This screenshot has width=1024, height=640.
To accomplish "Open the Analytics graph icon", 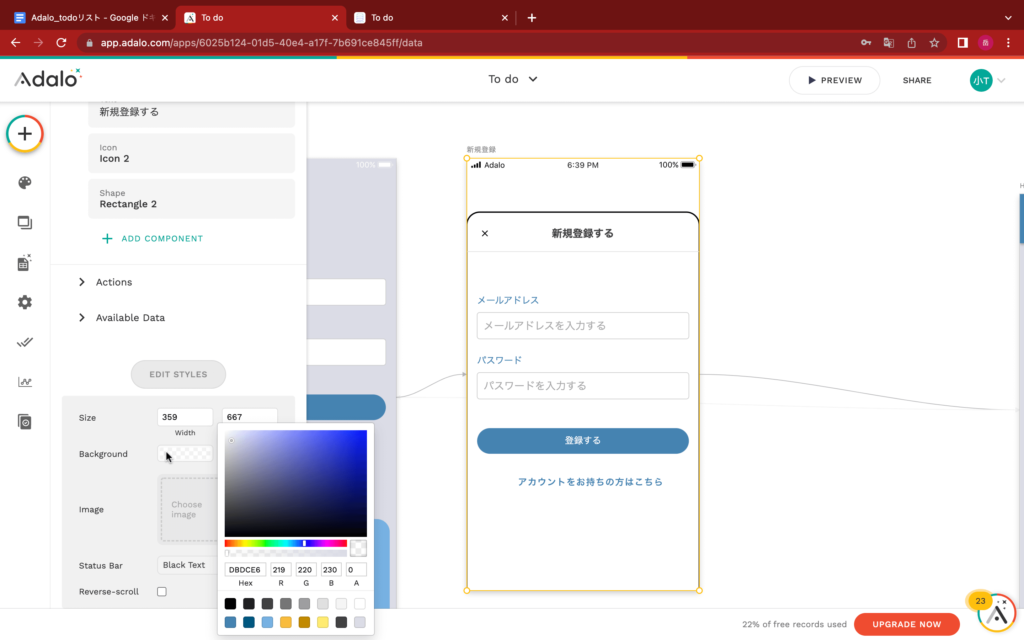I will click(x=24, y=381).
